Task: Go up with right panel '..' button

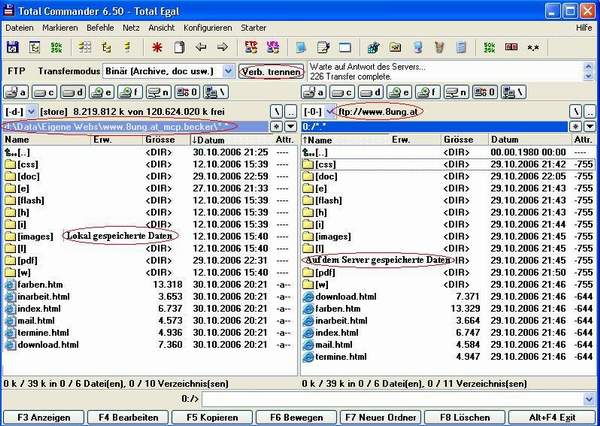Action: tap(590, 112)
